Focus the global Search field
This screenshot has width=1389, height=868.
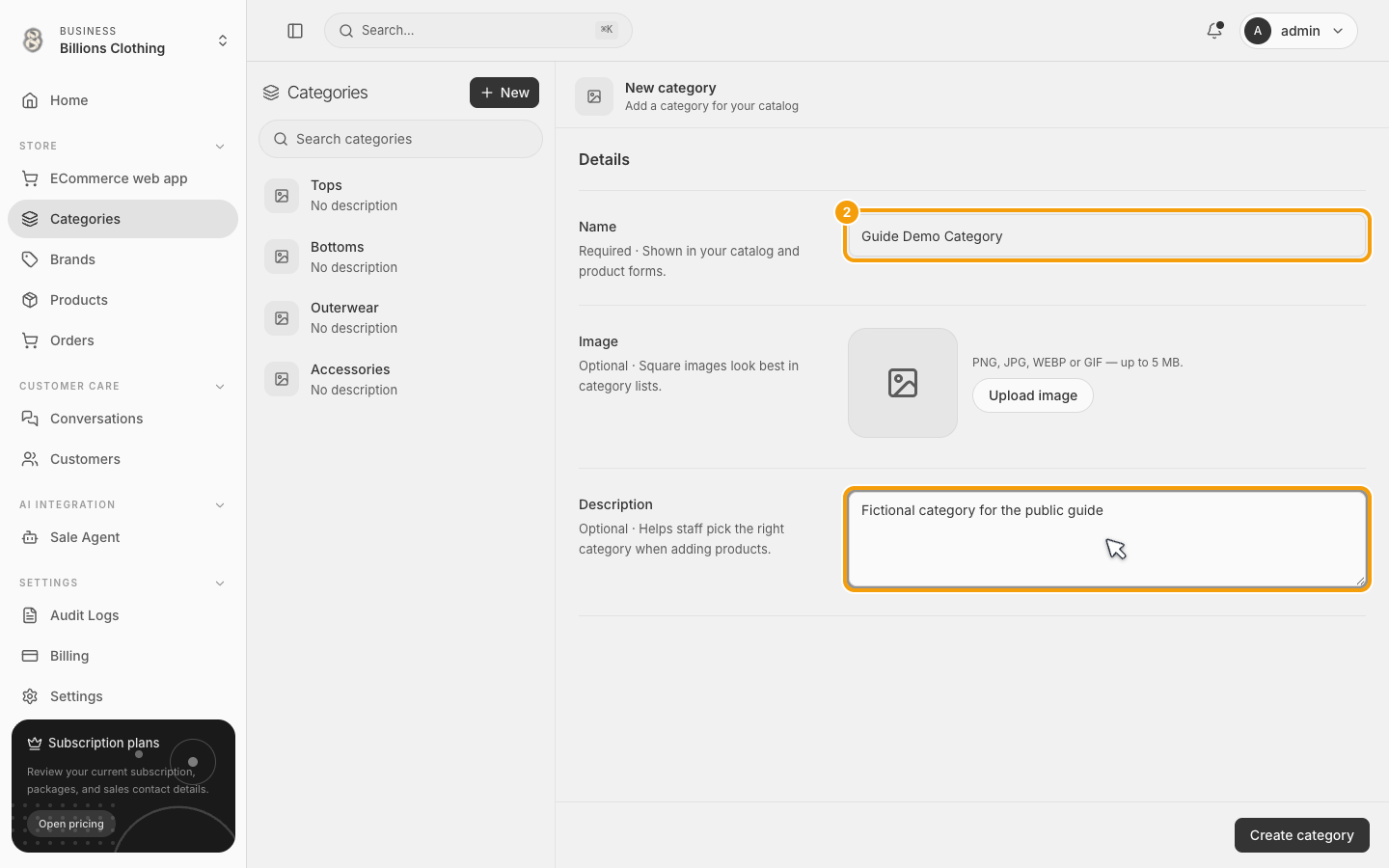[478, 31]
